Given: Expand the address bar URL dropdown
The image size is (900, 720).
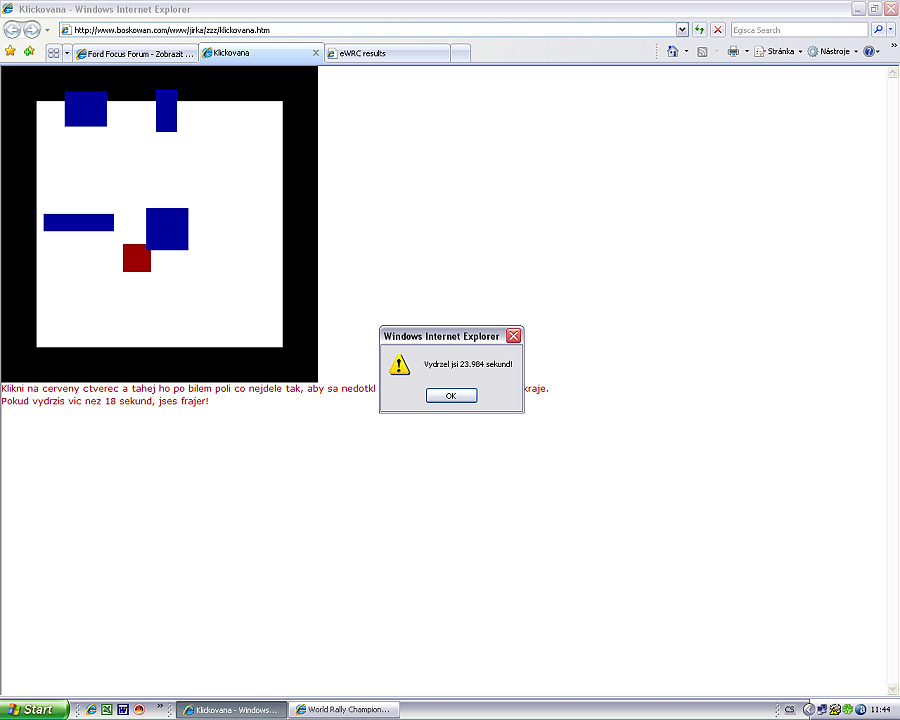Looking at the screenshot, I should [x=682, y=30].
